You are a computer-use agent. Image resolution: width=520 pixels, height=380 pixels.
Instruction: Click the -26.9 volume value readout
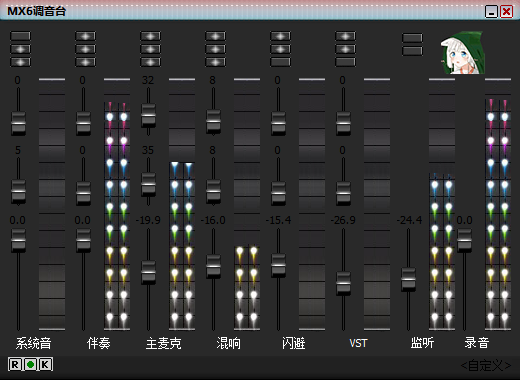(x=343, y=220)
